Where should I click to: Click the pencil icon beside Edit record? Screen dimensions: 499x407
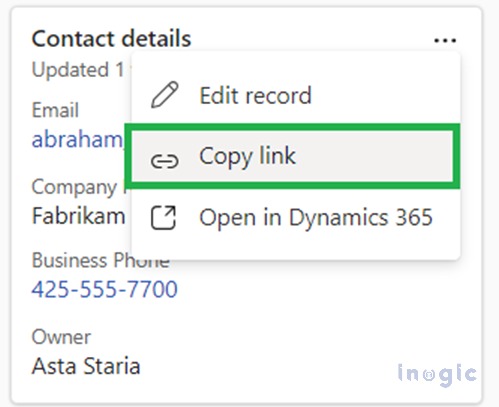pyautogui.click(x=165, y=95)
